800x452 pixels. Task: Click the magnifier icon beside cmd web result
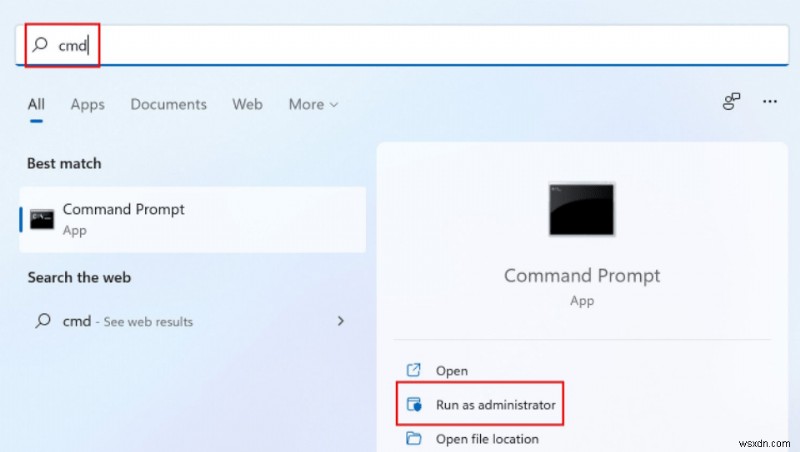[43, 321]
